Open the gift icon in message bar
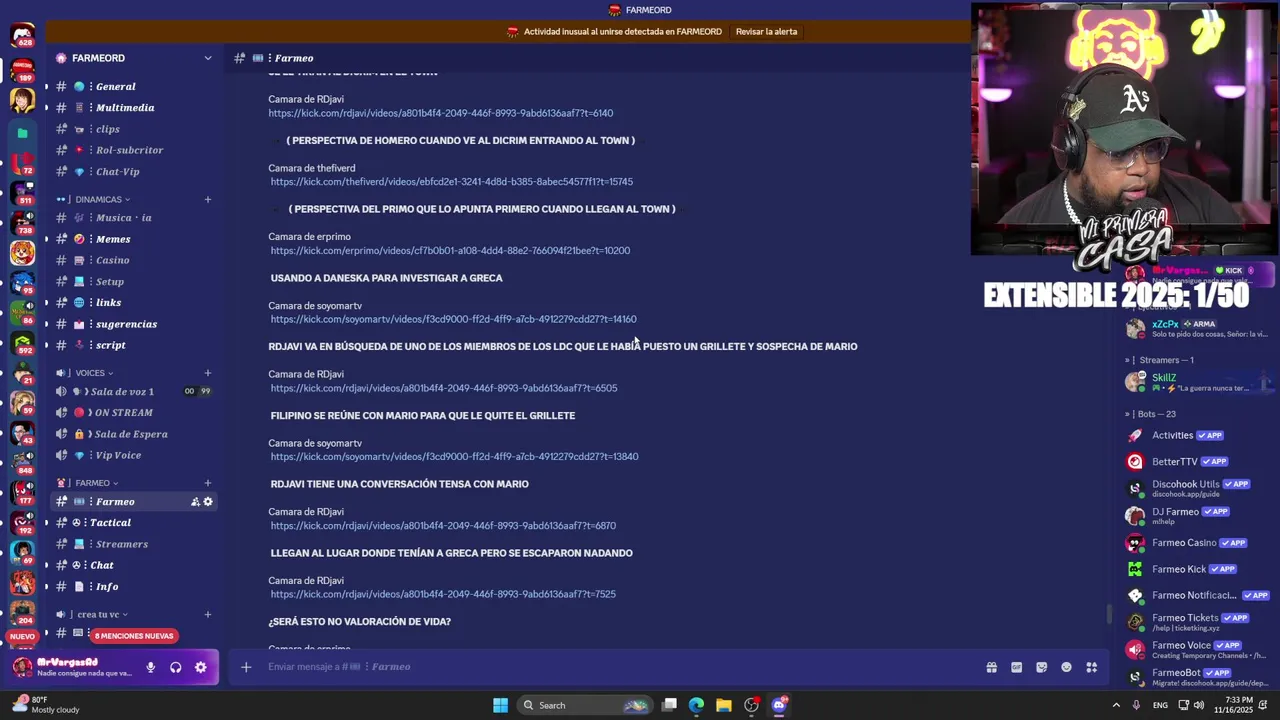This screenshot has height=720, width=1280. (991, 667)
